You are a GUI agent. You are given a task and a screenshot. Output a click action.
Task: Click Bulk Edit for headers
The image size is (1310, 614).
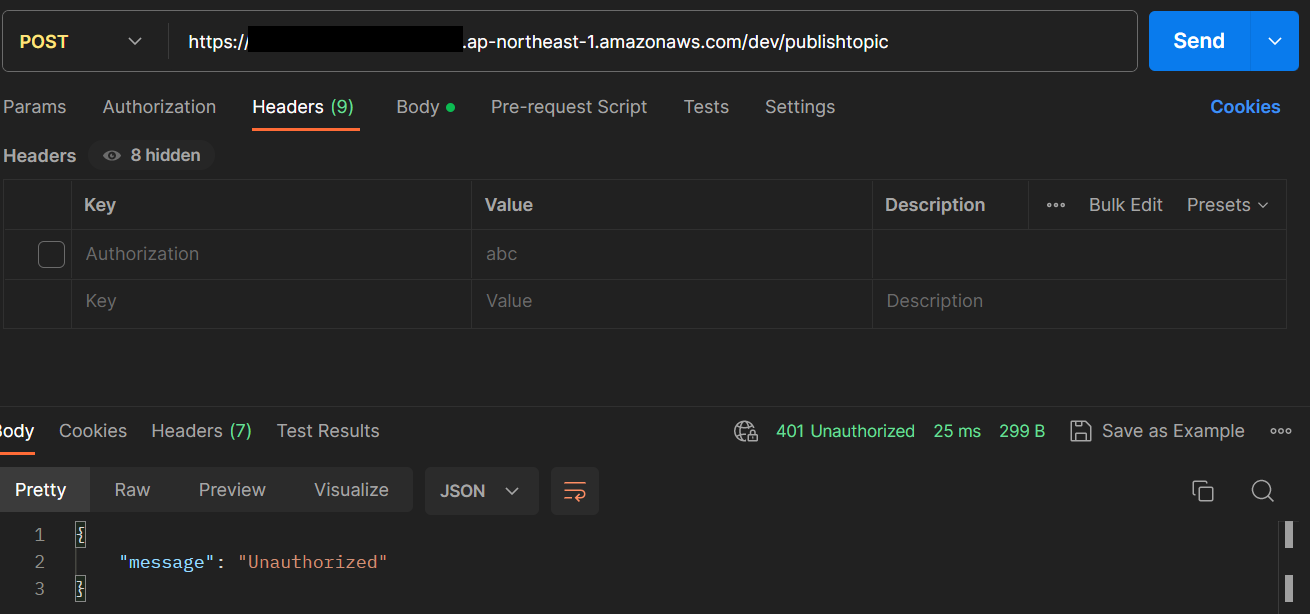tap(1125, 204)
